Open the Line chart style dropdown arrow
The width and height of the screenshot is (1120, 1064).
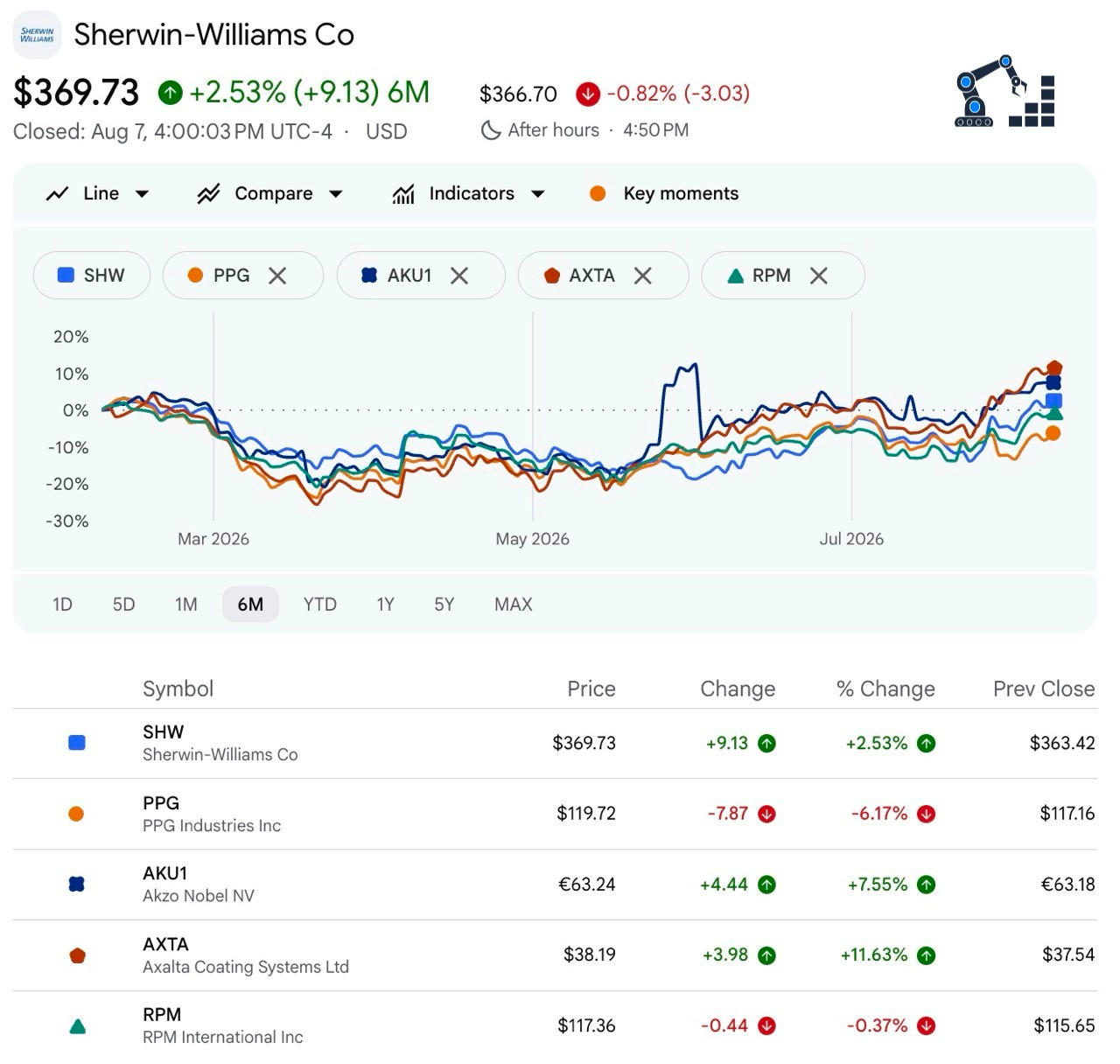(x=142, y=193)
